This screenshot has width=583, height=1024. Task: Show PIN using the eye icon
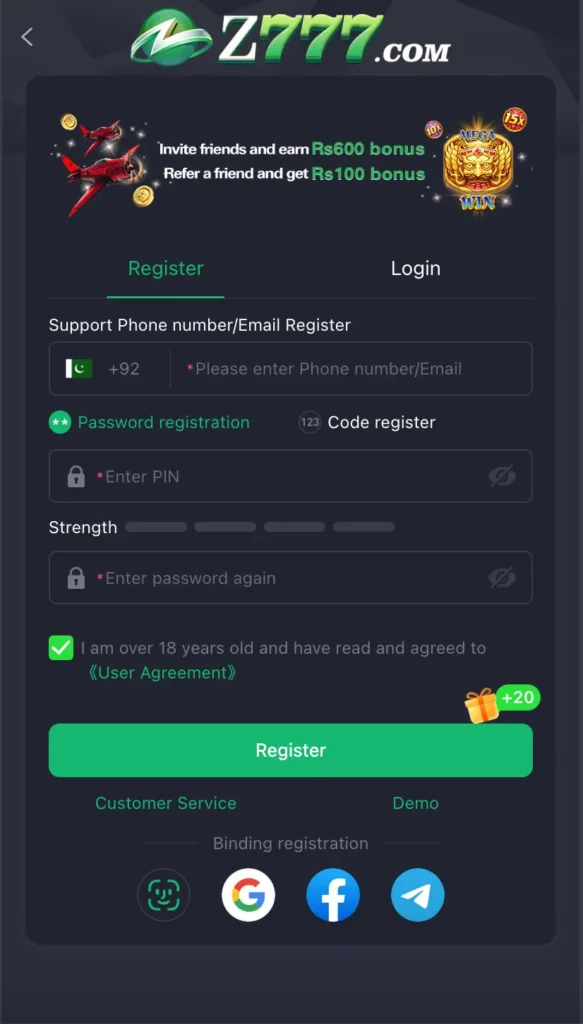tap(502, 477)
